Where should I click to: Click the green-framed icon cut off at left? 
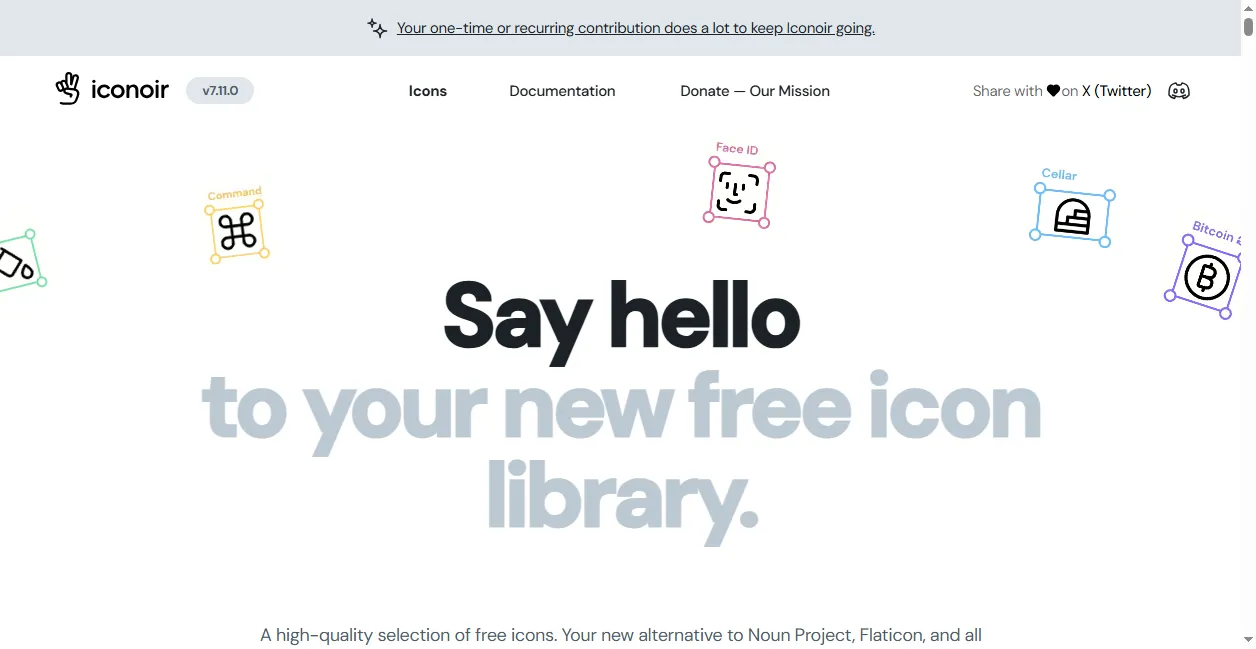click(x=15, y=263)
